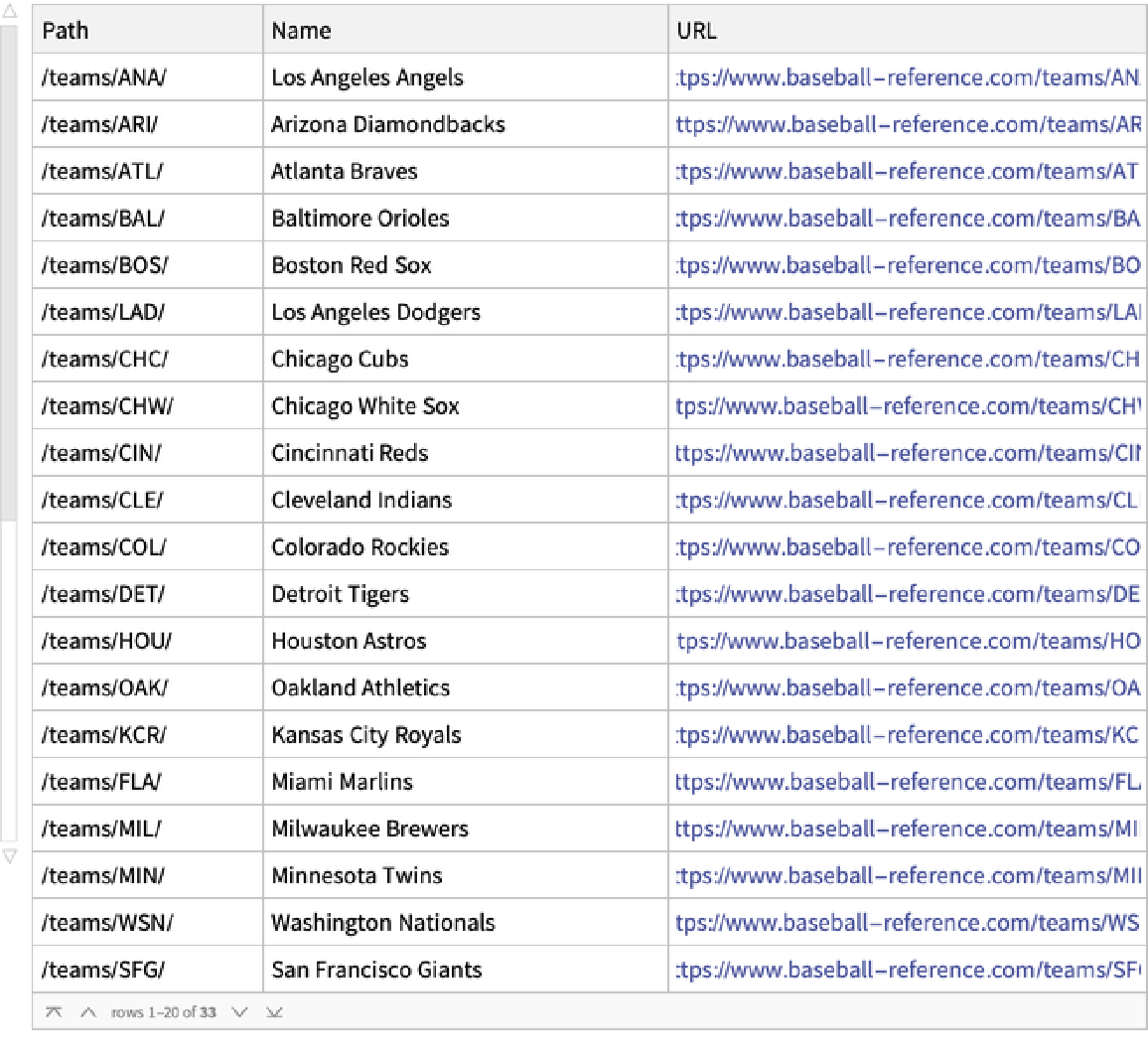Viewport: 1148px width, 1061px height.
Task: Open the Houston Astros URL link
Action: [x=908, y=641]
